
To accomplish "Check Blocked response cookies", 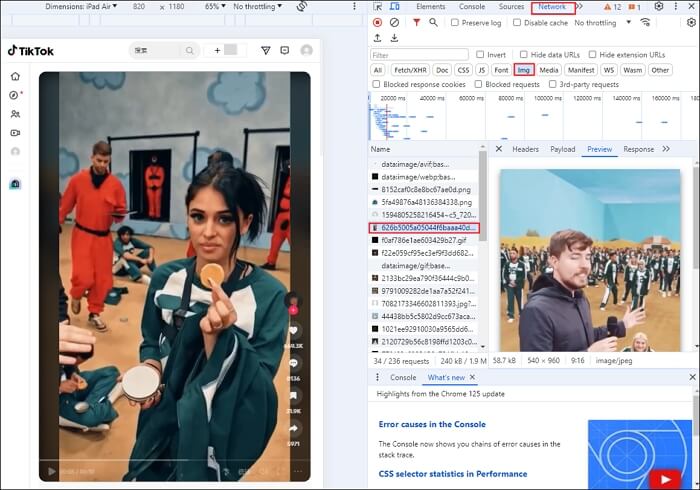I will coord(376,84).
